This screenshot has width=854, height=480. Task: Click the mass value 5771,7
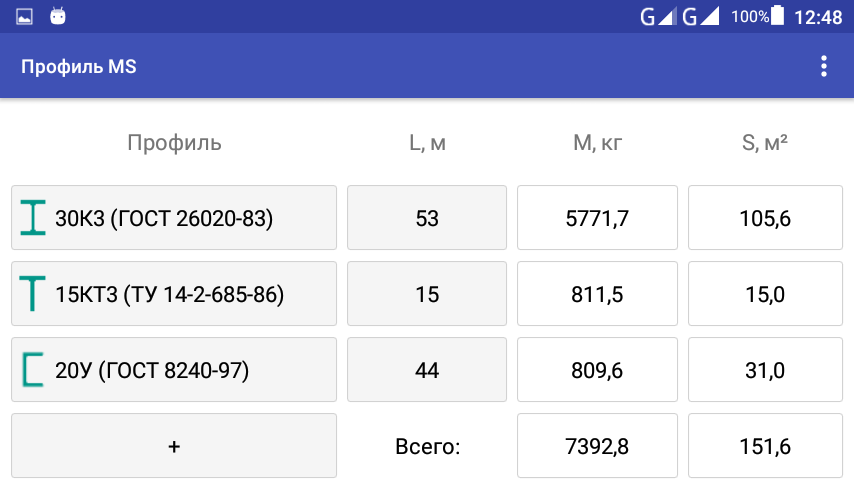[x=597, y=218]
